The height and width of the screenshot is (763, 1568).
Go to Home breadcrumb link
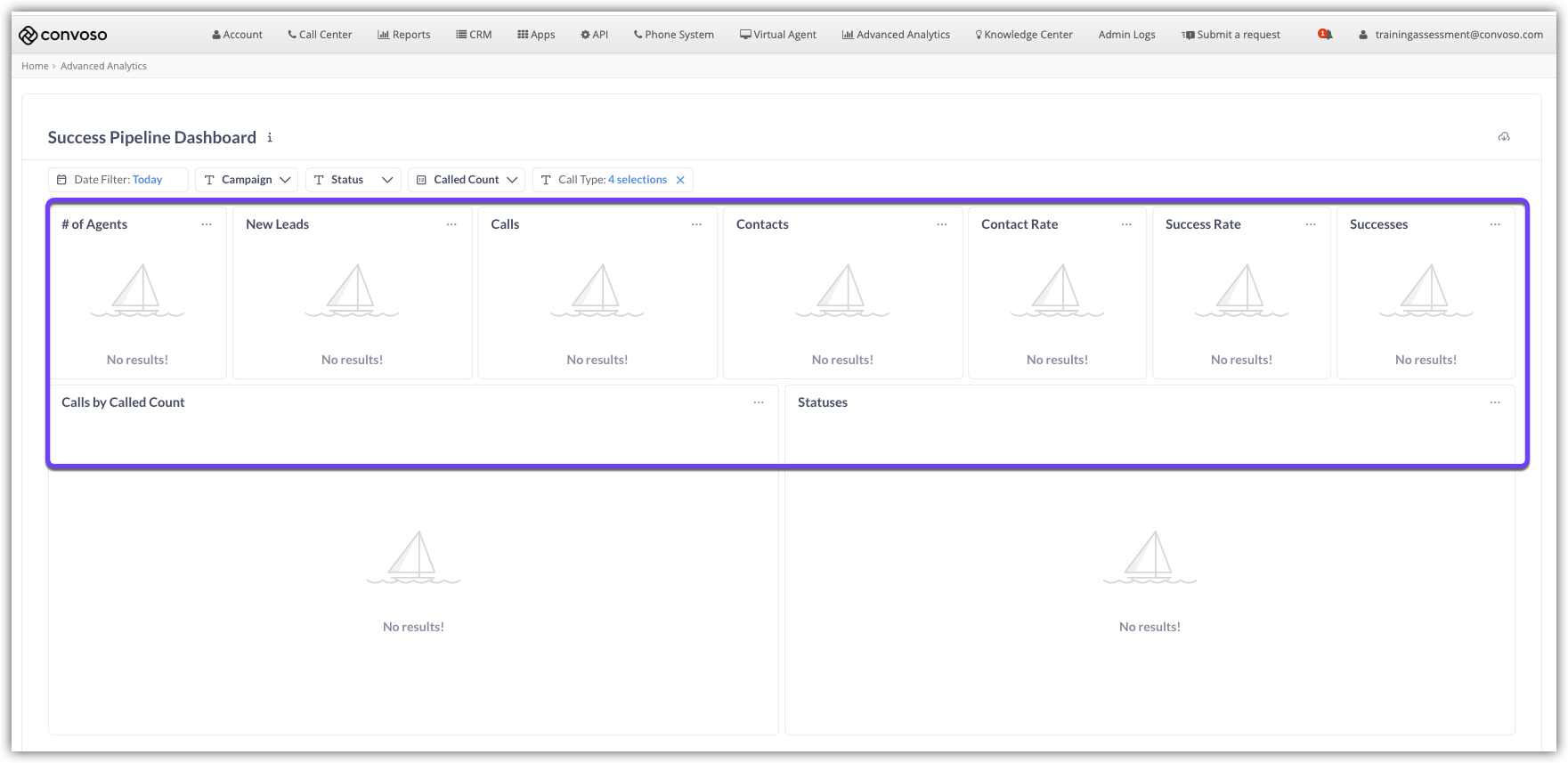pos(35,66)
